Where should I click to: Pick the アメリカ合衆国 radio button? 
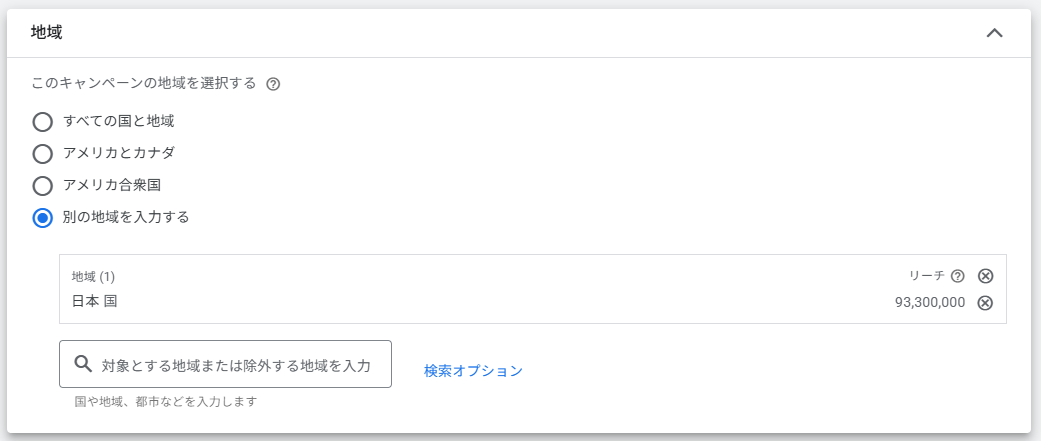click(42, 186)
